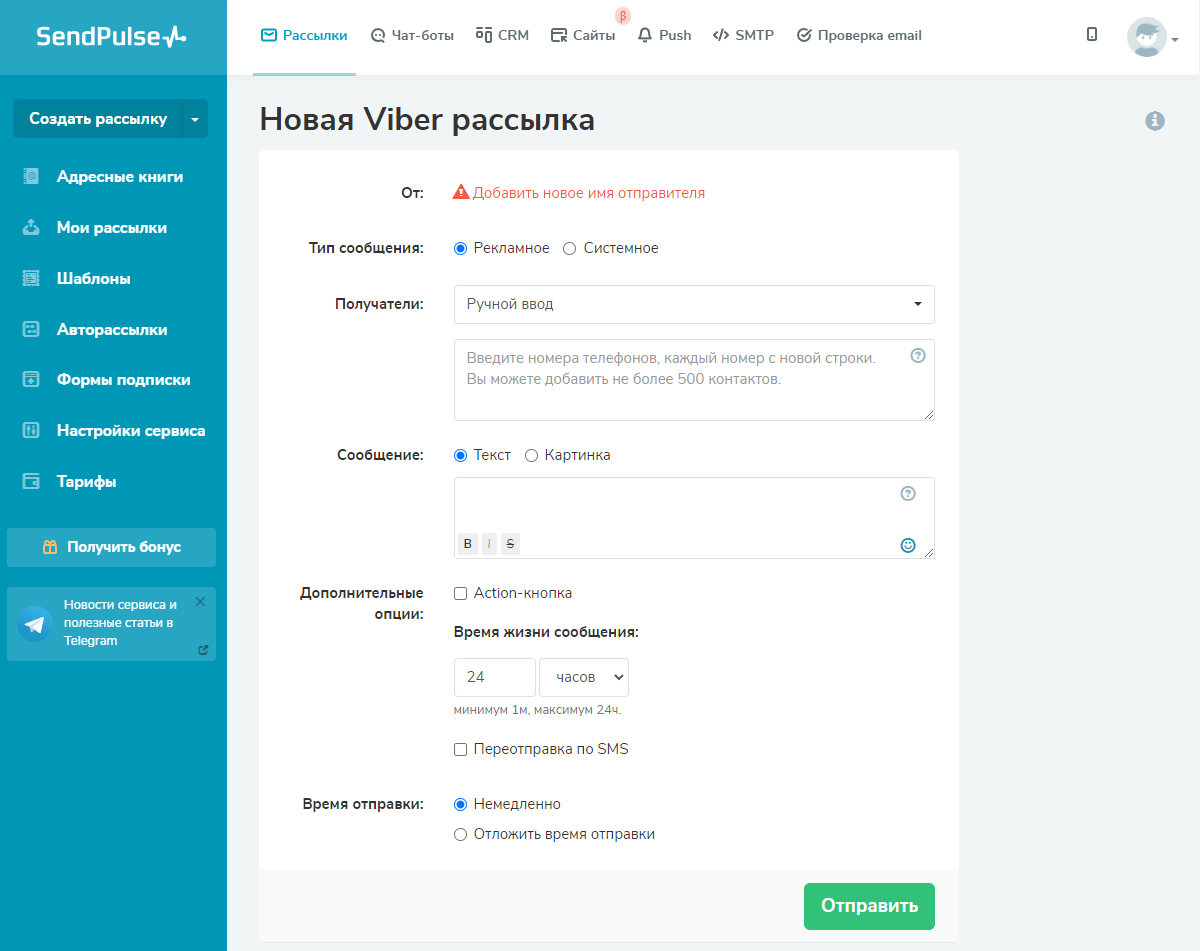Click the Настройки сервиса sliders icon
The width and height of the screenshot is (1200, 951).
(x=31, y=431)
